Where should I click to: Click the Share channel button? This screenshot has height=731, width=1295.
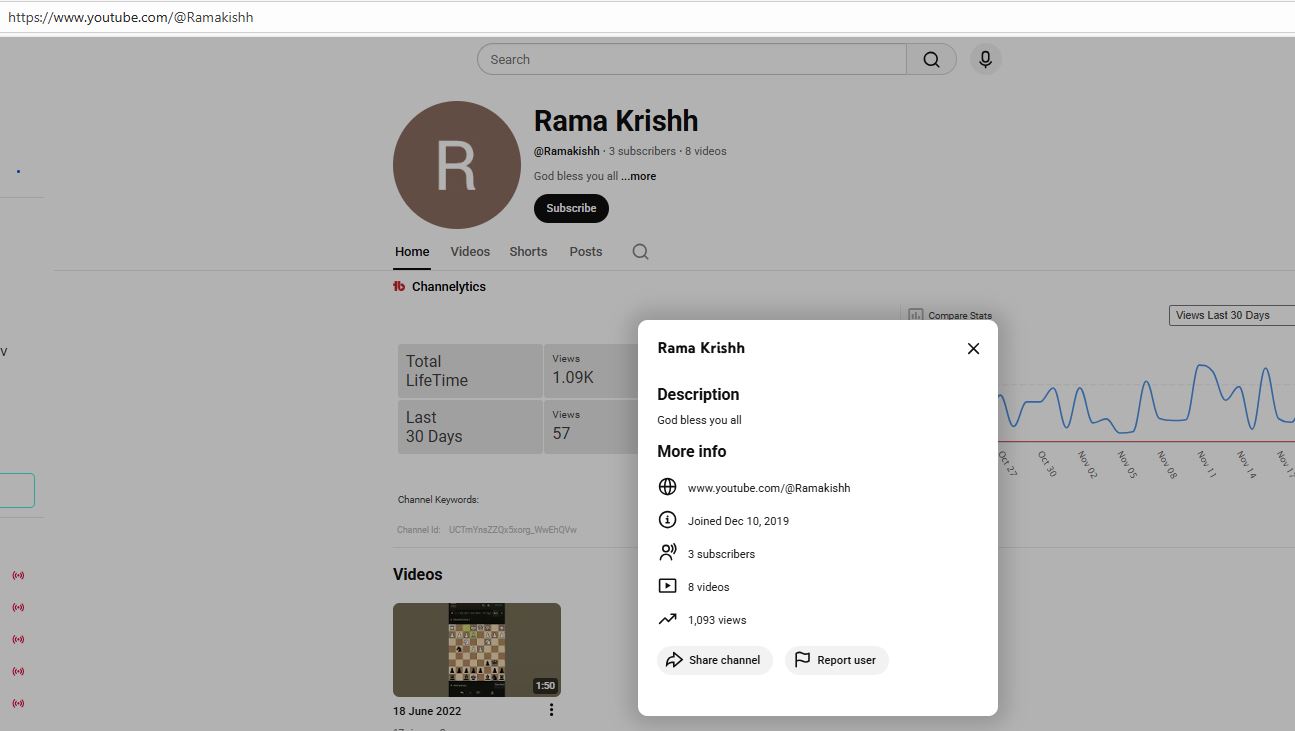714,660
